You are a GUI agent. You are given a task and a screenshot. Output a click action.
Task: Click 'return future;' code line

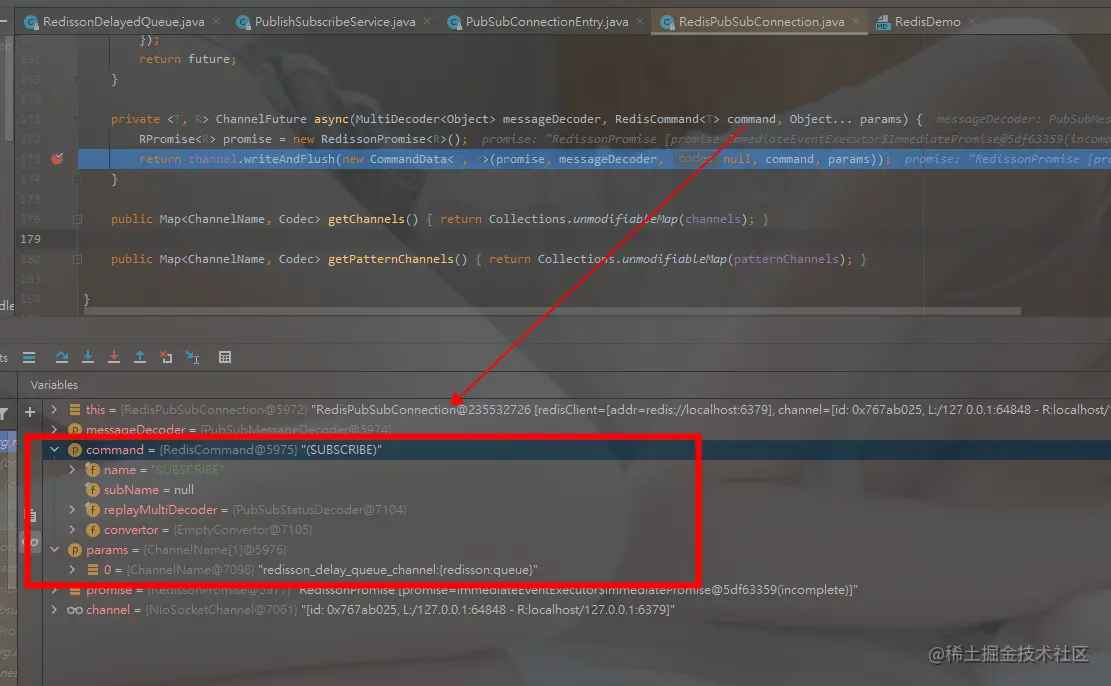click(188, 59)
